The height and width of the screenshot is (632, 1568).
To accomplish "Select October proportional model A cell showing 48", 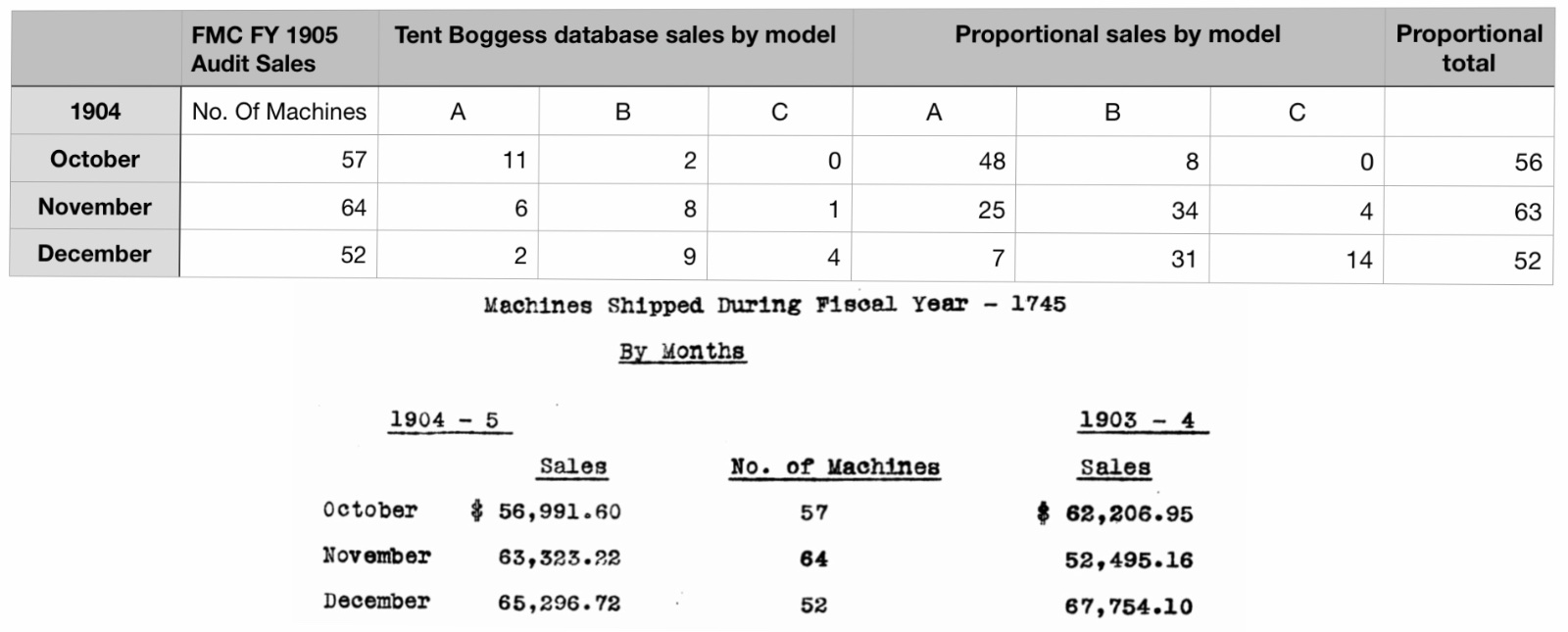I will (991, 162).
